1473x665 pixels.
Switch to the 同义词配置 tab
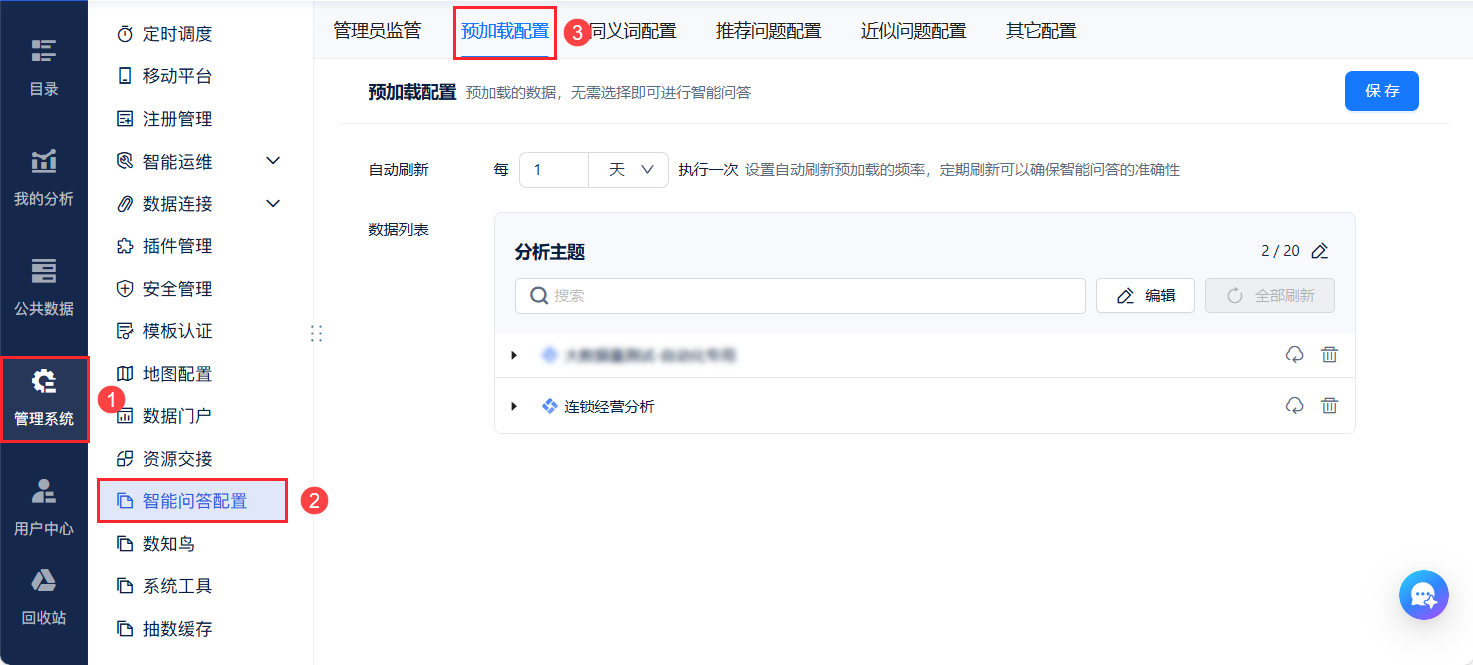click(633, 31)
